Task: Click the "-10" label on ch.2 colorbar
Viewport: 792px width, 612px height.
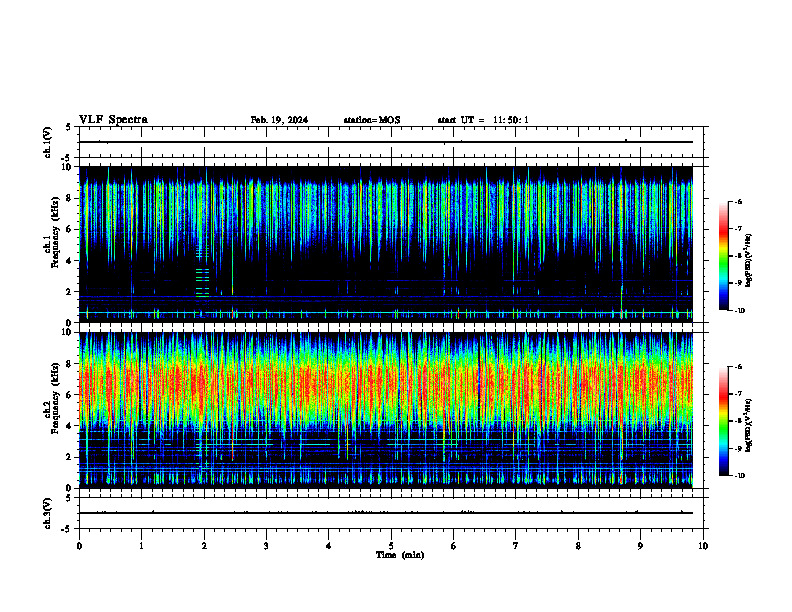Action: coord(739,475)
